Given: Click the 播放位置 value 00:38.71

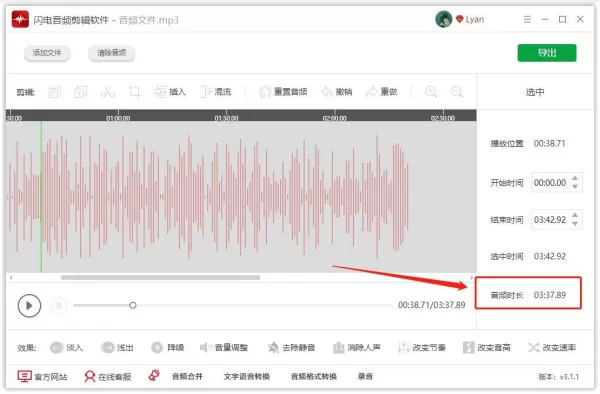Looking at the screenshot, I should pos(549,143).
